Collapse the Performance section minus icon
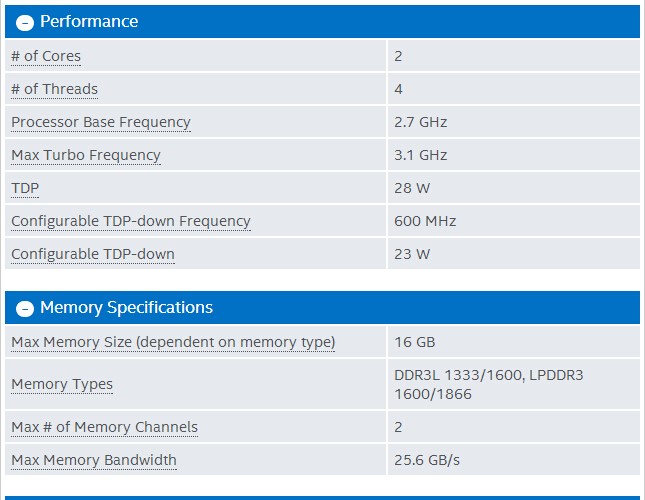Screen dimensions: 645x500 click(25, 23)
